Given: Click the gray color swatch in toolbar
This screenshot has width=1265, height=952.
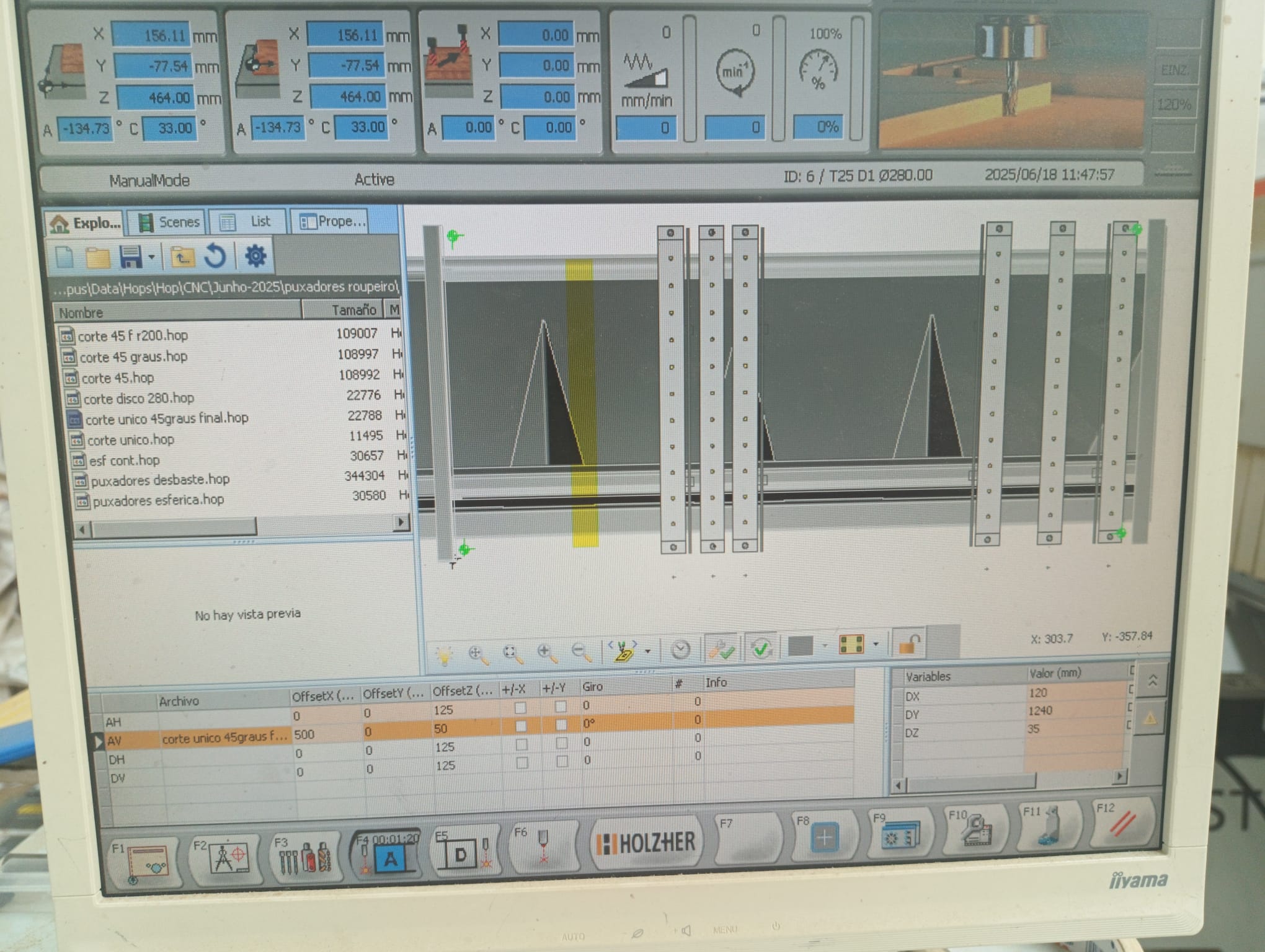Looking at the screenshot, I should tap(800, 646).
